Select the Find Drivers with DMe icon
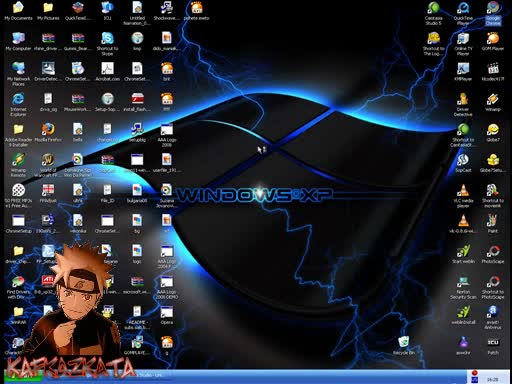Screen dimensions: 512x384 pyautogui.click(x=17, y=287)
